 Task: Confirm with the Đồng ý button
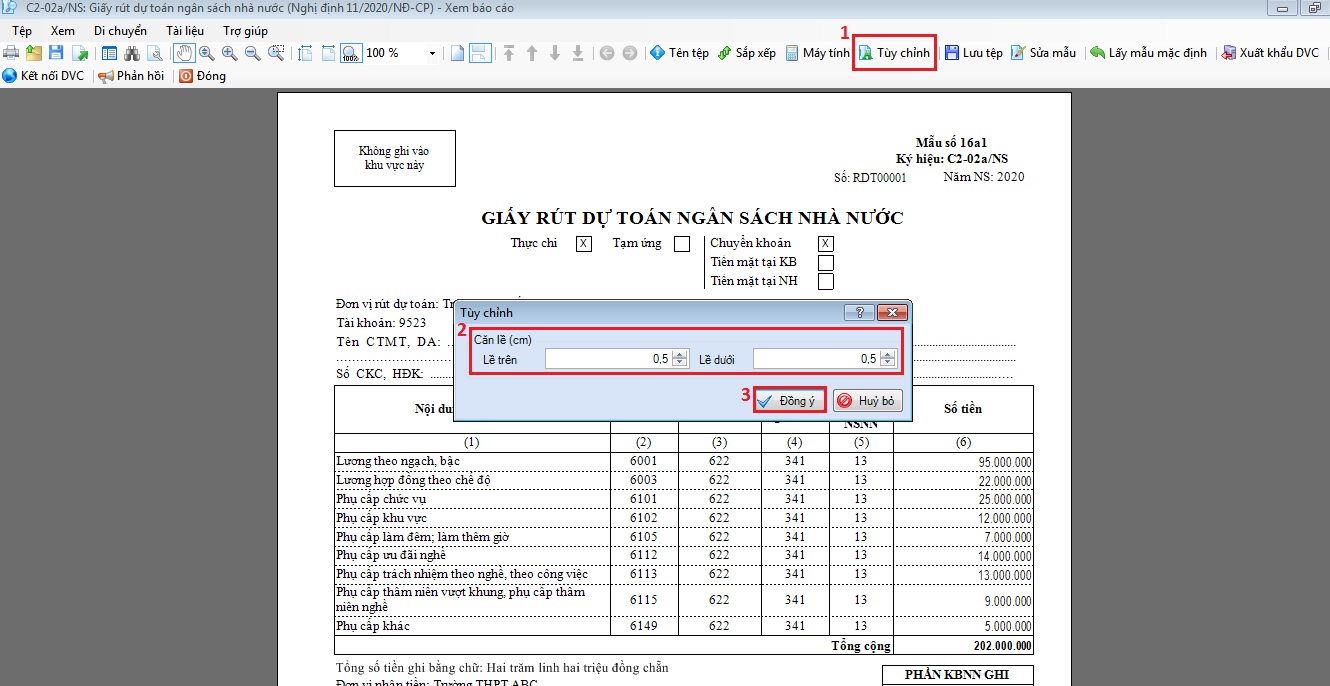pyautogui.click(x=790, y=401)
